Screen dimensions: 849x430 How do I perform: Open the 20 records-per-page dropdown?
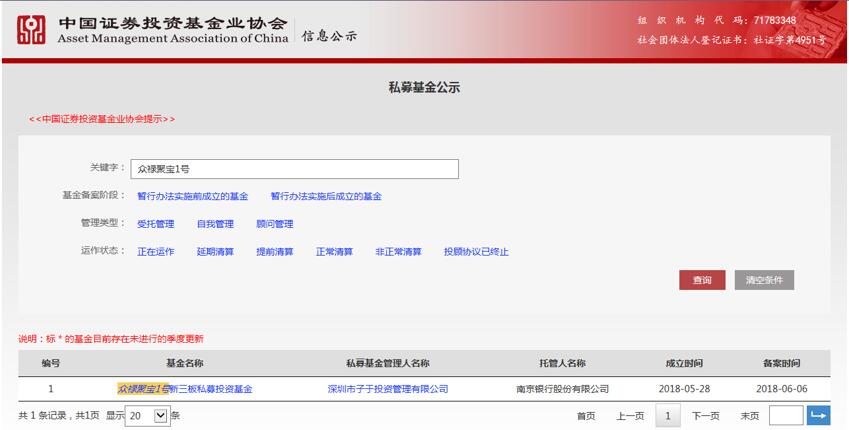pyautogui.click(x=148, y=416)
